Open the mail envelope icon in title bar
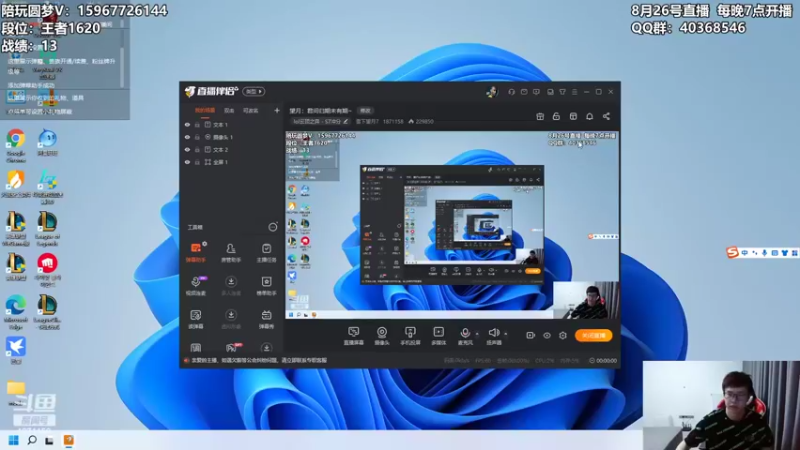The height and width of the screenshot is (450, 800). click(524, 92)
